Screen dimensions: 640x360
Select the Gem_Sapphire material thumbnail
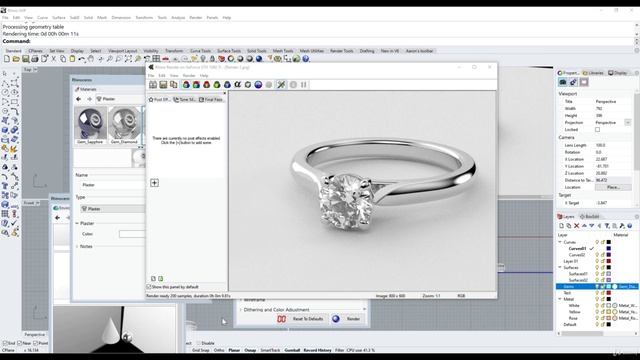90,125
